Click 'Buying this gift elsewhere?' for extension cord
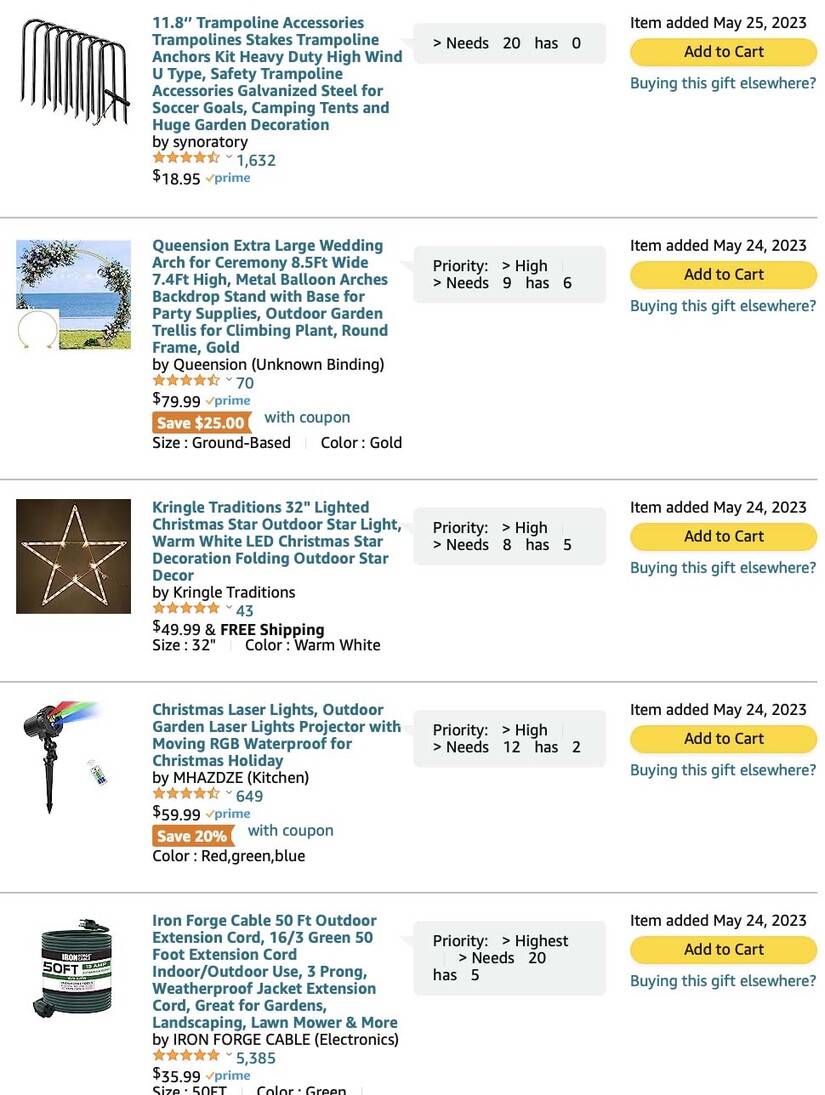Screen dimensions: 825x1095 point(723,981)
